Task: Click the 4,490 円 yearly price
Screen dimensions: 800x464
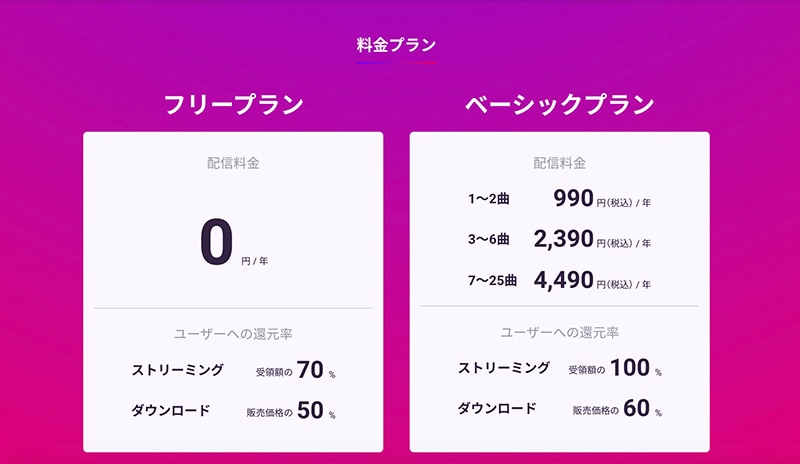Action: pos(564,281)
